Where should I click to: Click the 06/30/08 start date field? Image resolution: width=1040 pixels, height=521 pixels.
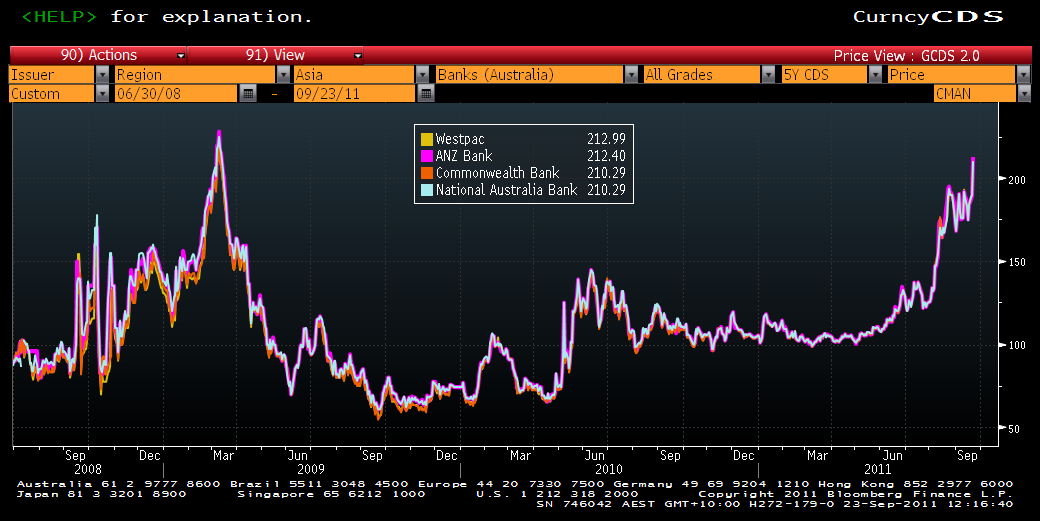click(175, 93)
